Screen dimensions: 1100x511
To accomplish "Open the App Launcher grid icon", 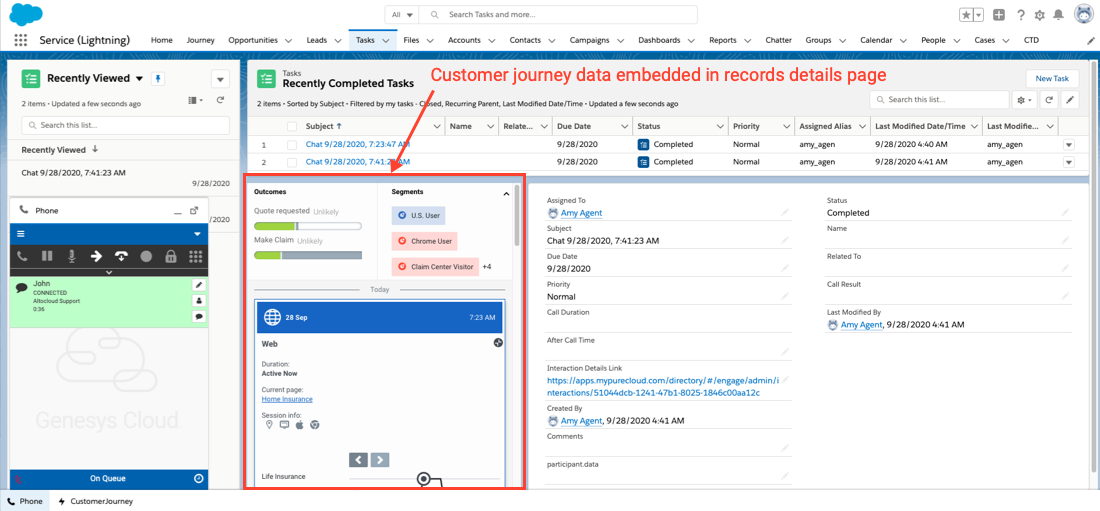I will (20, 40).
